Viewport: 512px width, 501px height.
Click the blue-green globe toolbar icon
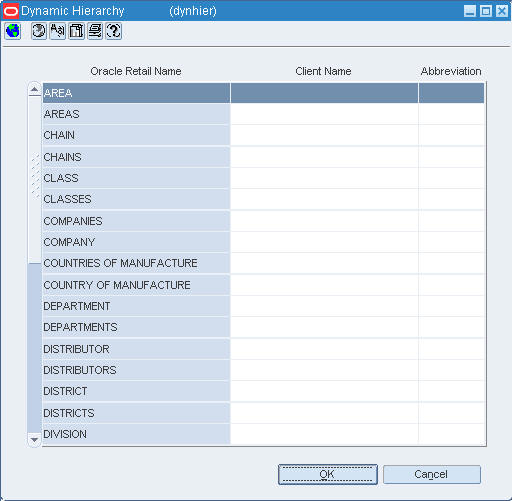tap(13, 31)
